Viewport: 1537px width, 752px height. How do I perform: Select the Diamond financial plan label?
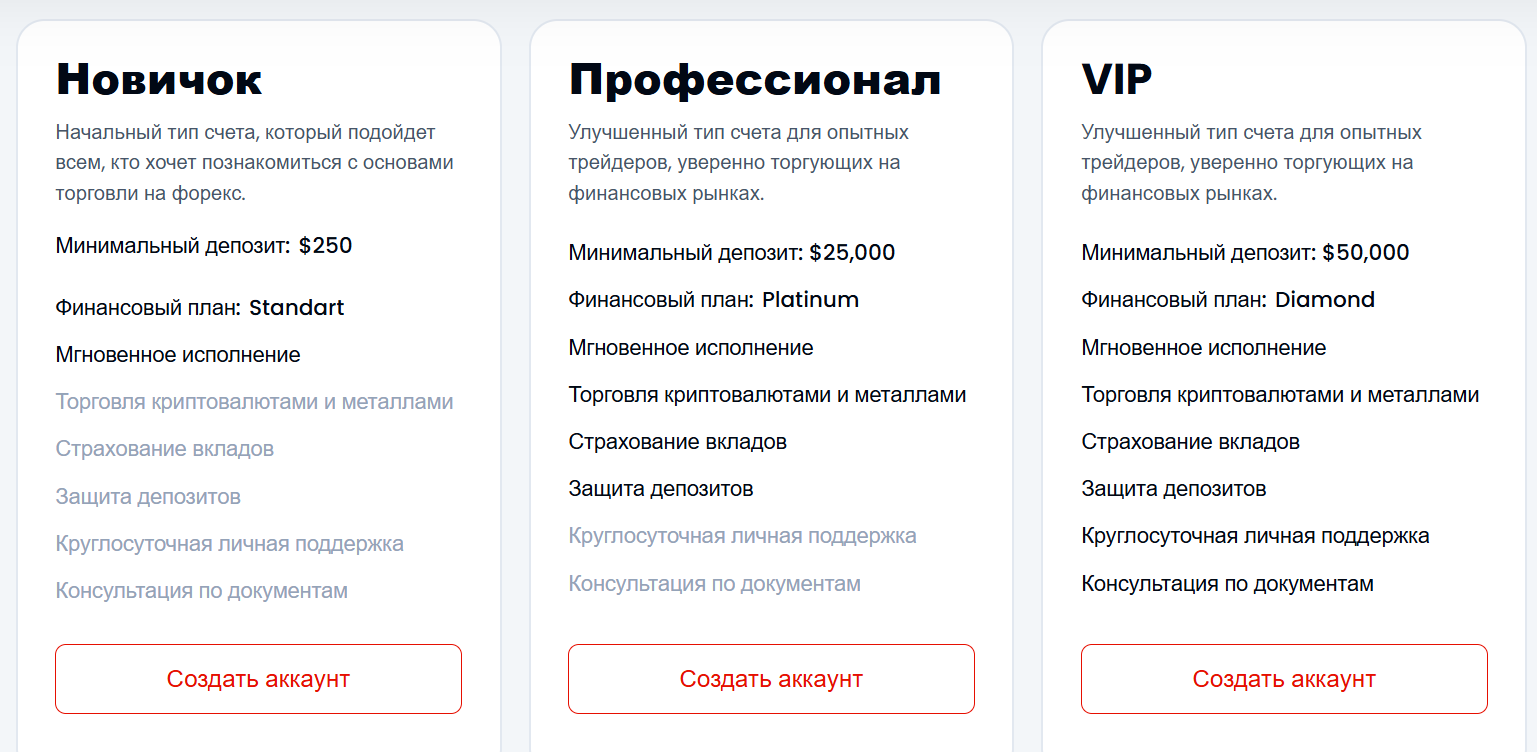tap(1324, 300)
